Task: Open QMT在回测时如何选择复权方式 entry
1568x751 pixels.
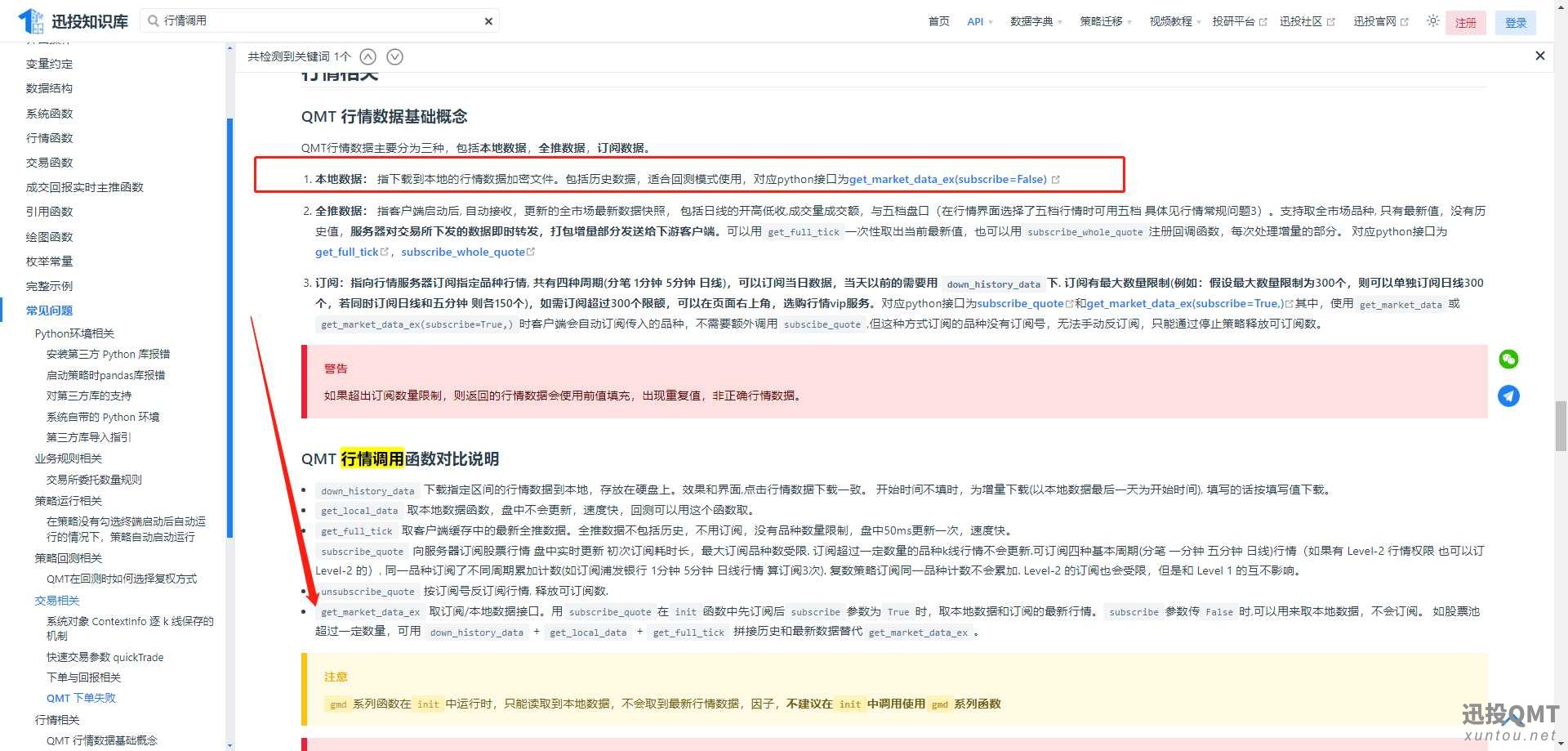Action: click(x=122, y=579)
